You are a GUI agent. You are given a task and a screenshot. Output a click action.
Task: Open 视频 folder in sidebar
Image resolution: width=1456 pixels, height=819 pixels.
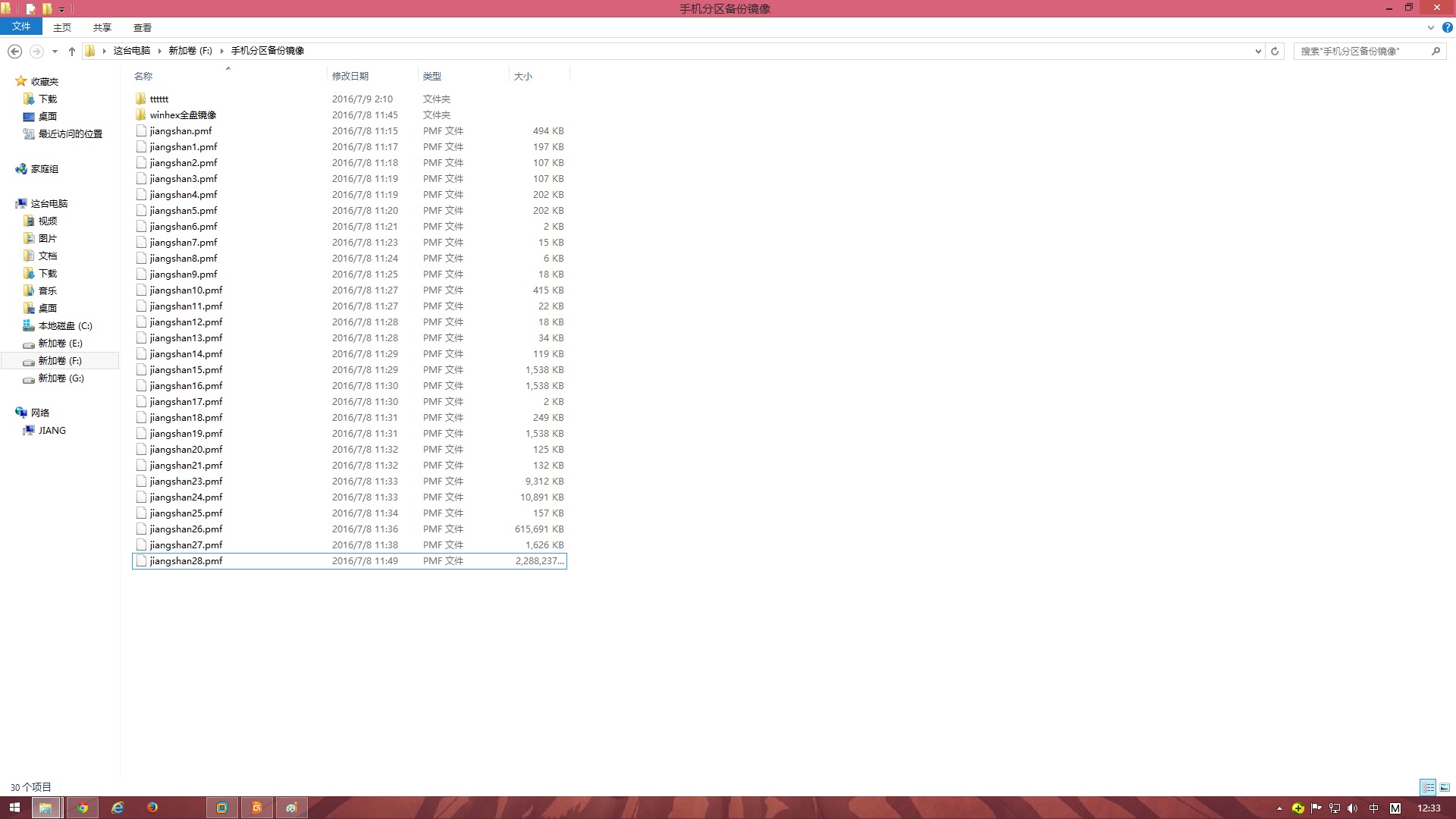tap(48, 221)
